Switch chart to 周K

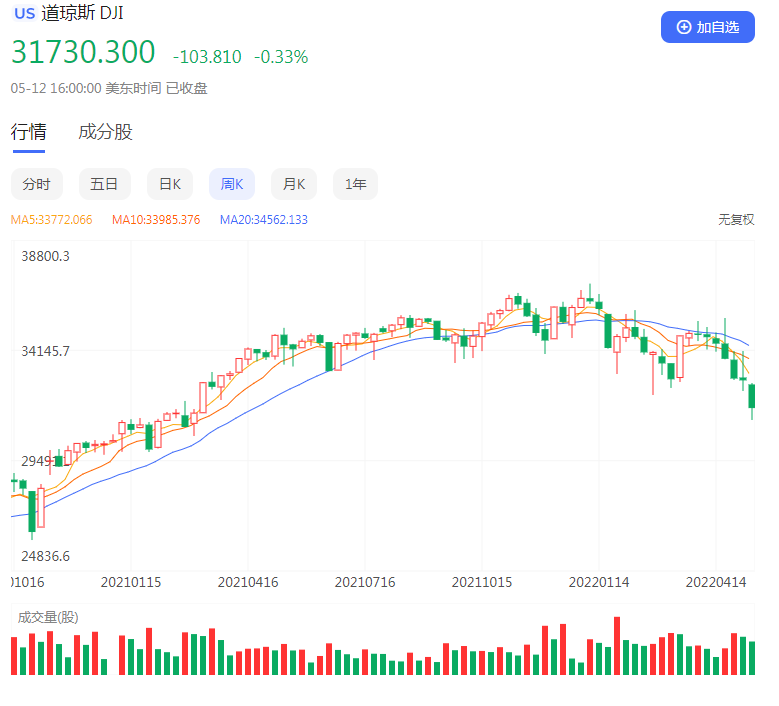click(232, 184)
